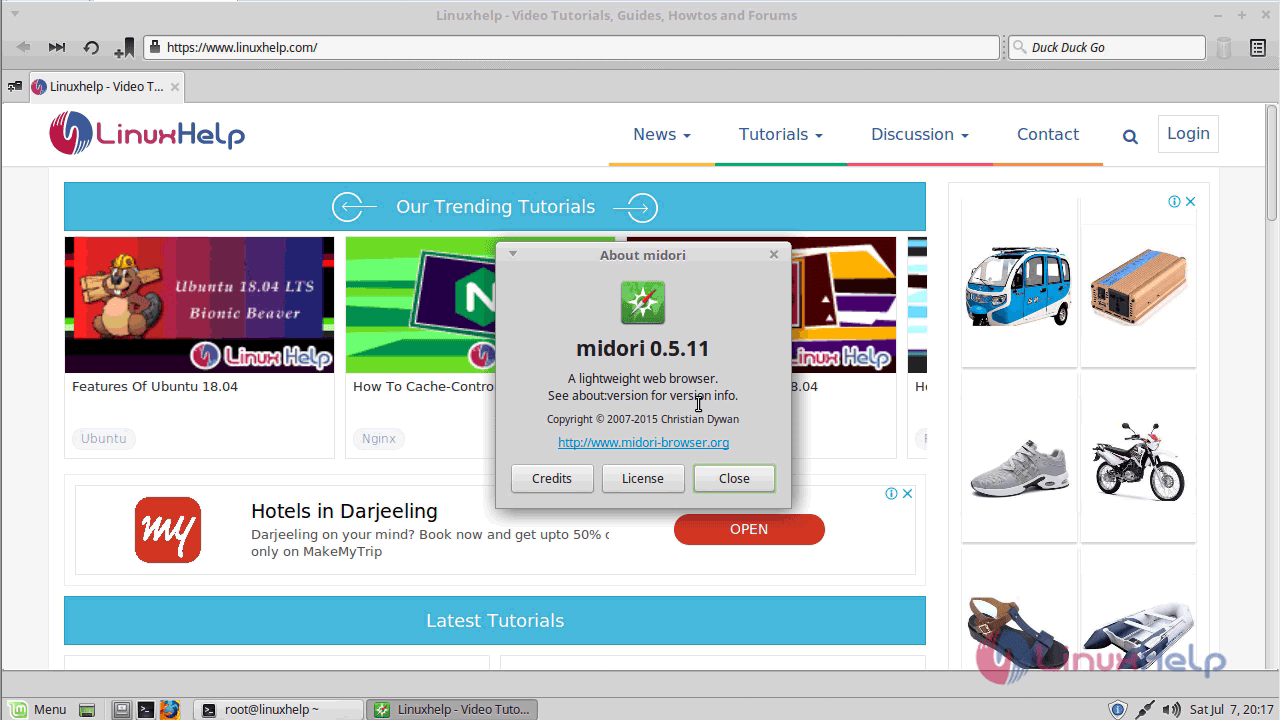Viewport: 1280px width, 720px height.
Task: Go back using the browser back arrow
Action: (x=24, y=47)
